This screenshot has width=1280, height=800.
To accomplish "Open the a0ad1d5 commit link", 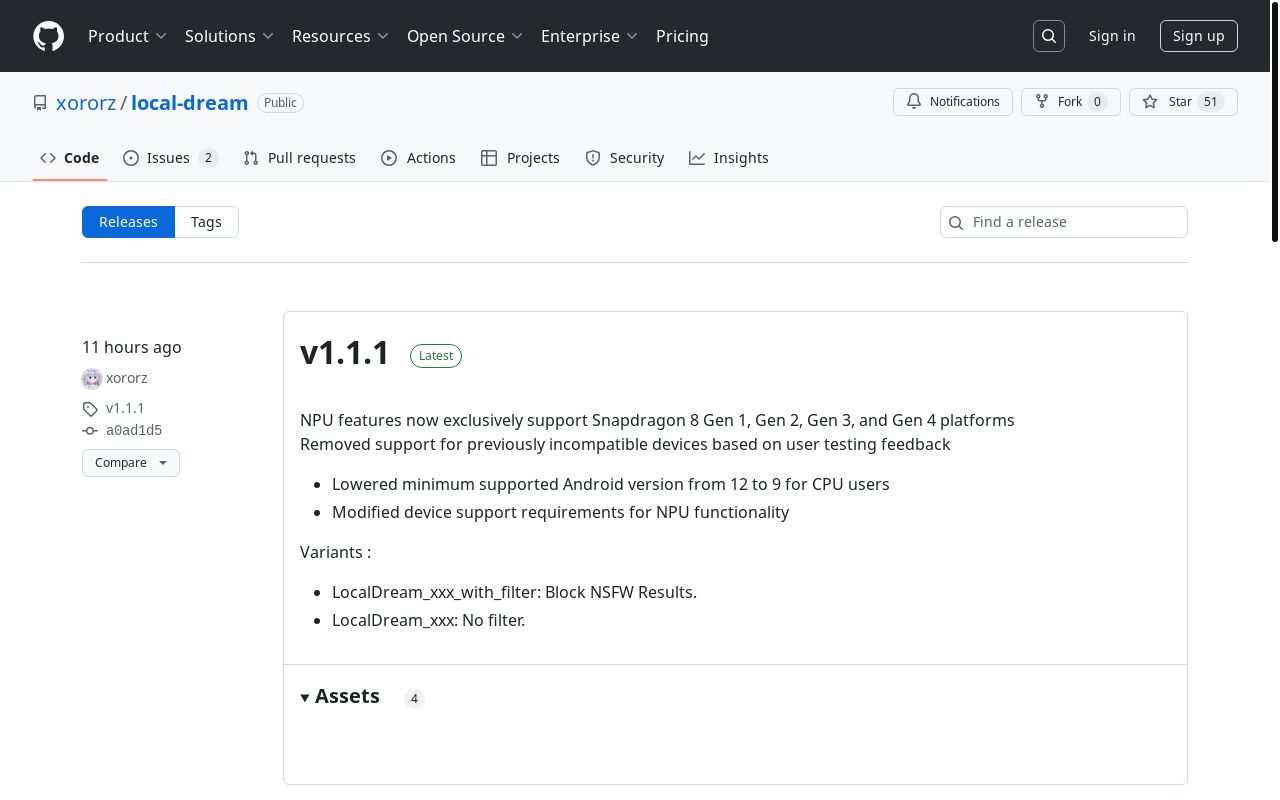I will [134, 430].
